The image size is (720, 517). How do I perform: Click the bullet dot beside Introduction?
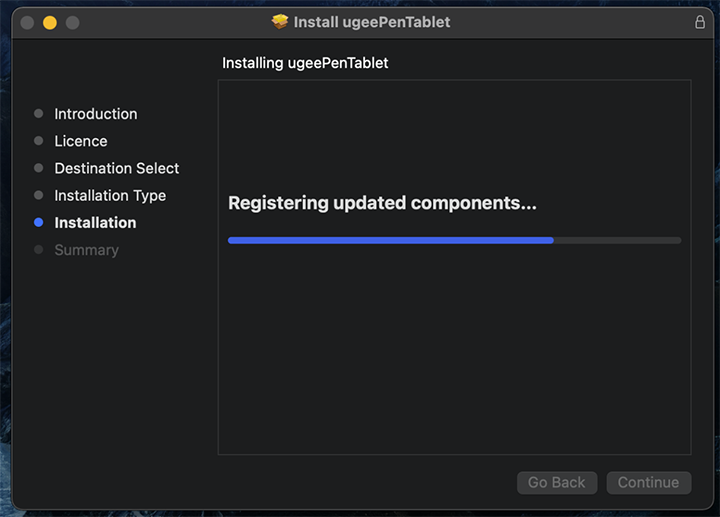[39, 114]
